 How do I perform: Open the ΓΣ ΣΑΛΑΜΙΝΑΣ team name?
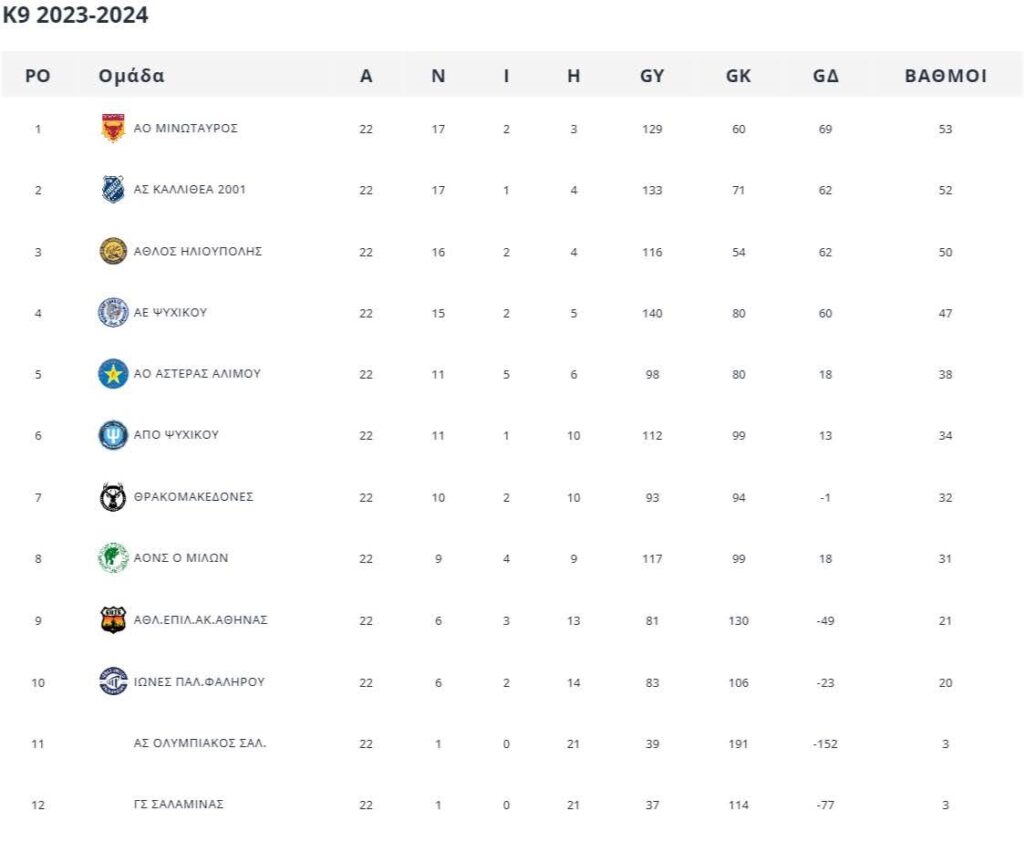click(x=179, y=804)
